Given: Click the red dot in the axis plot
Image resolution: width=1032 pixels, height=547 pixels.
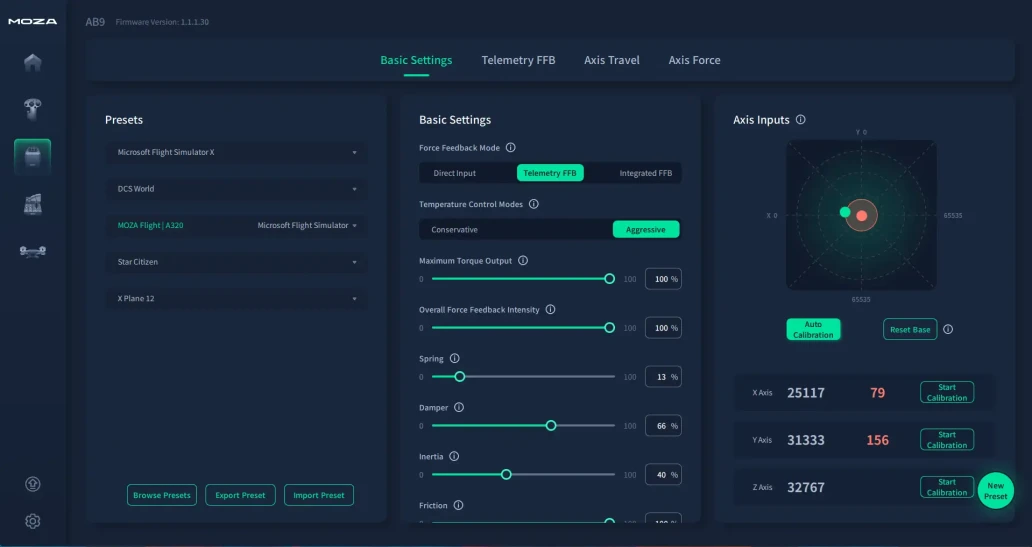Looking at the screenshot, I should (x=862, y=216).
